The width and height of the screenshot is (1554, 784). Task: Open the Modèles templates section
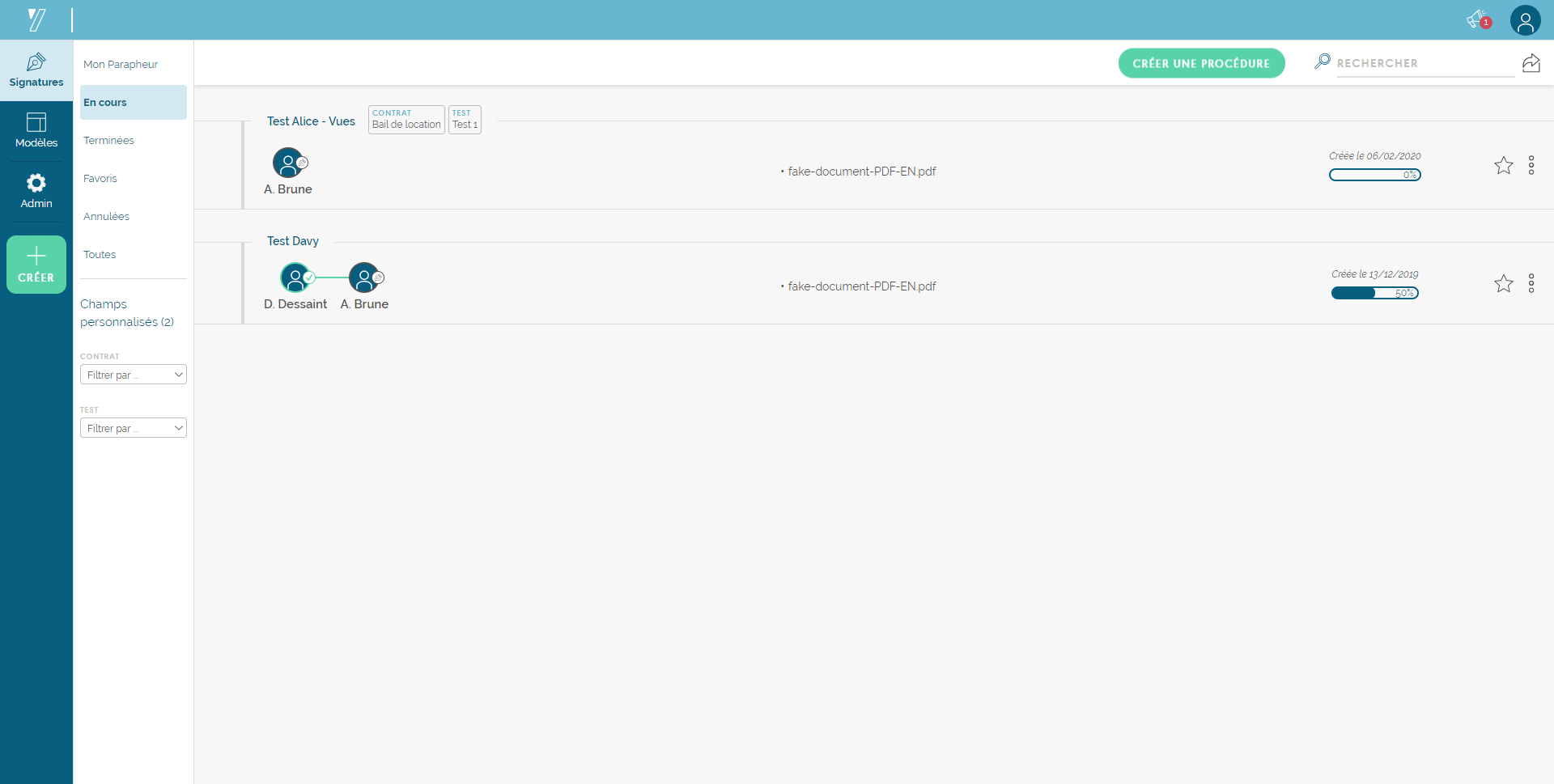(x=36, y=131)
